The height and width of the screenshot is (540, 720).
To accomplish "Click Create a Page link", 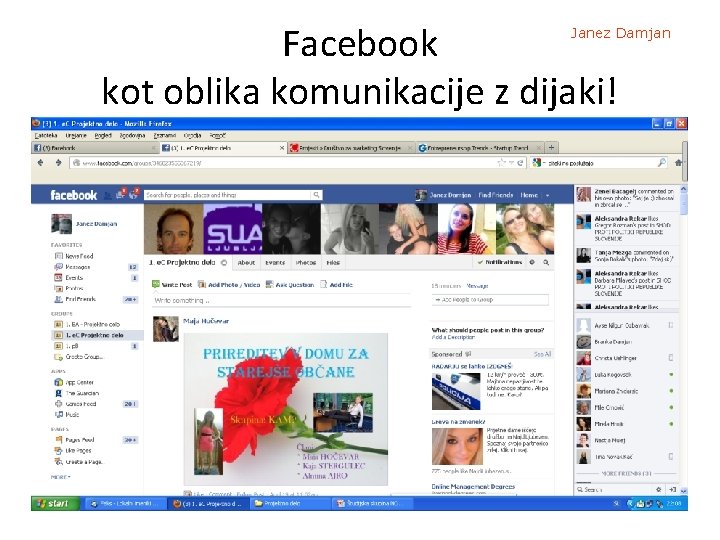I will click(79, 461).
